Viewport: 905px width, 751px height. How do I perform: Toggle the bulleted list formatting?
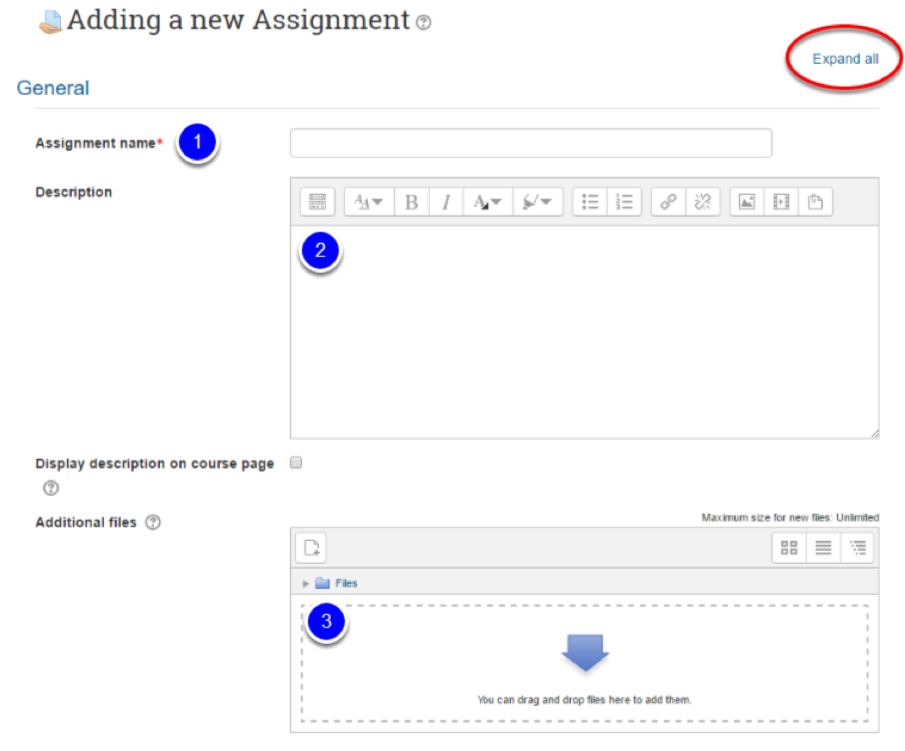pyautogui.click(x=590, y=201)
